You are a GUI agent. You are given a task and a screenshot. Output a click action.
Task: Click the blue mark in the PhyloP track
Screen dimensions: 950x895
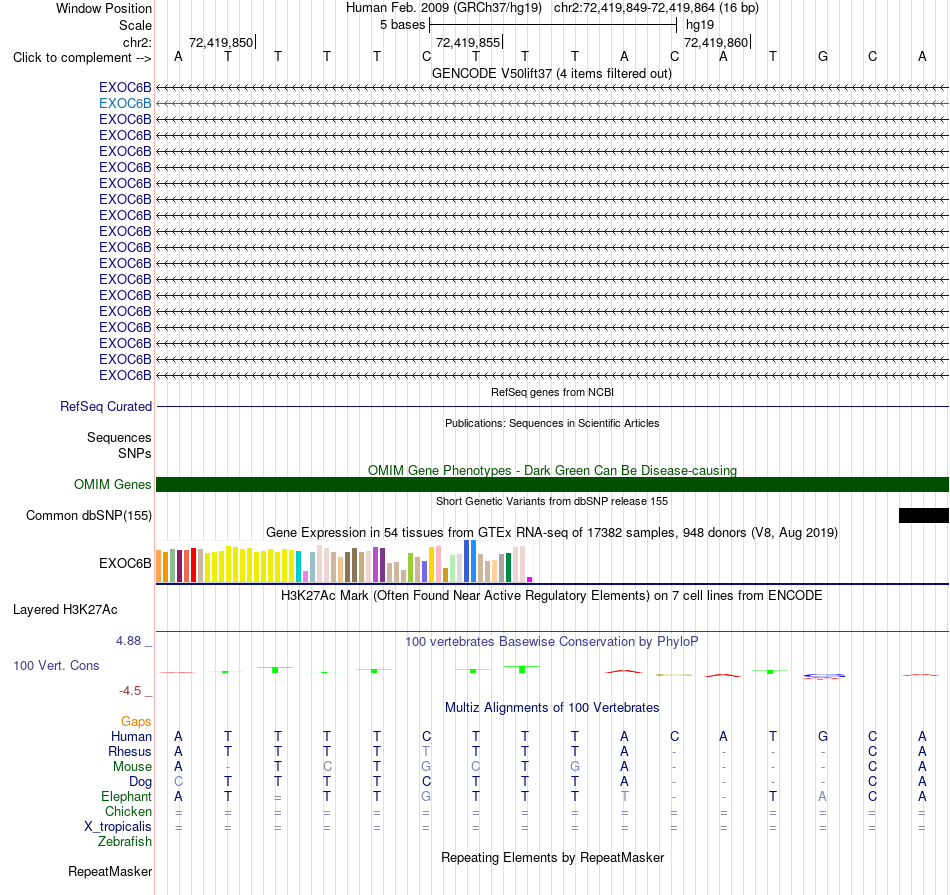(x=824, y=675)
